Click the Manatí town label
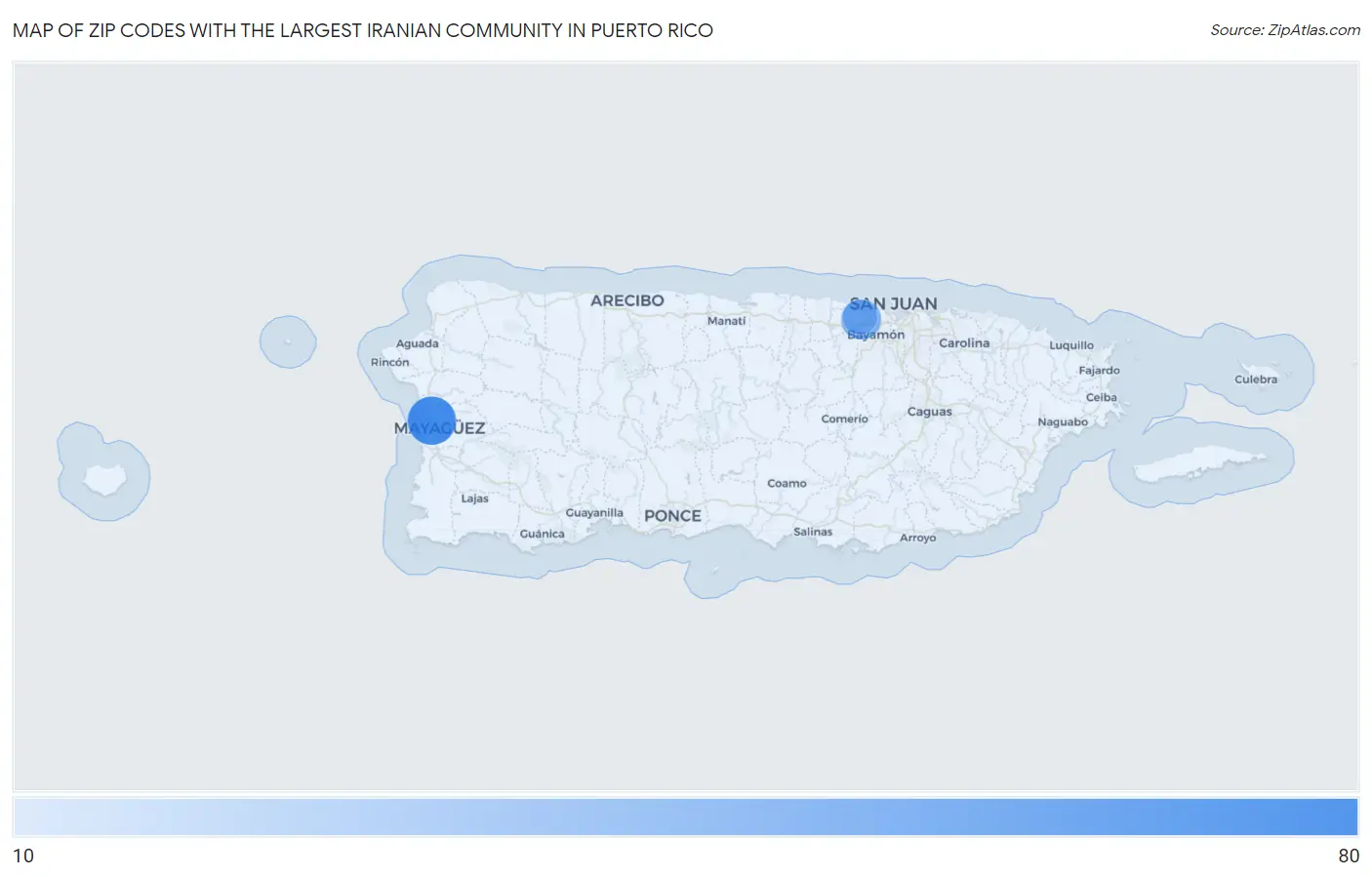Image resolution: width=1372 pixels, height=877 pixels. pos(726,321)
